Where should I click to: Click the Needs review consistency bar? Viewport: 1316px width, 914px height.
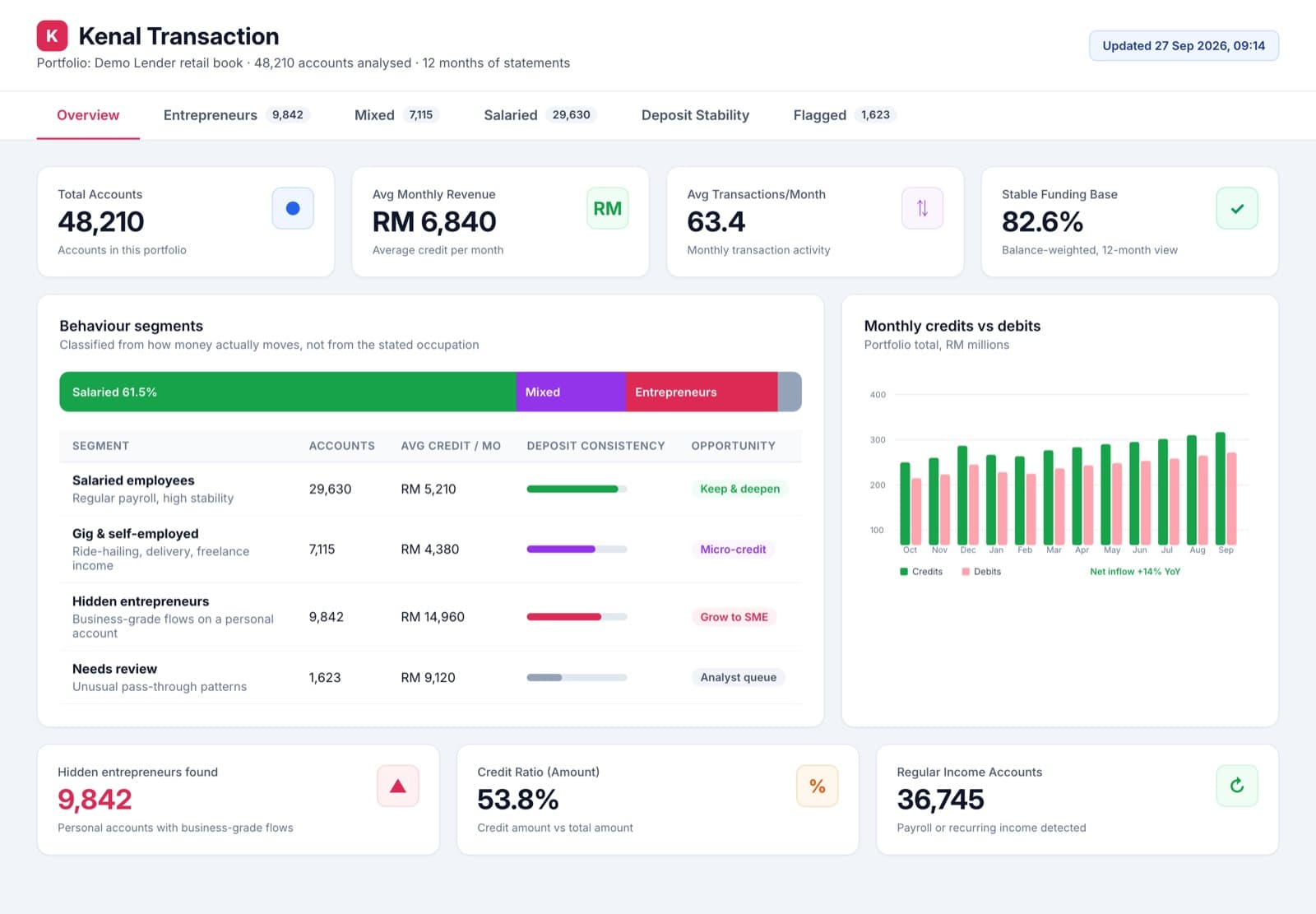coord(577,677)
